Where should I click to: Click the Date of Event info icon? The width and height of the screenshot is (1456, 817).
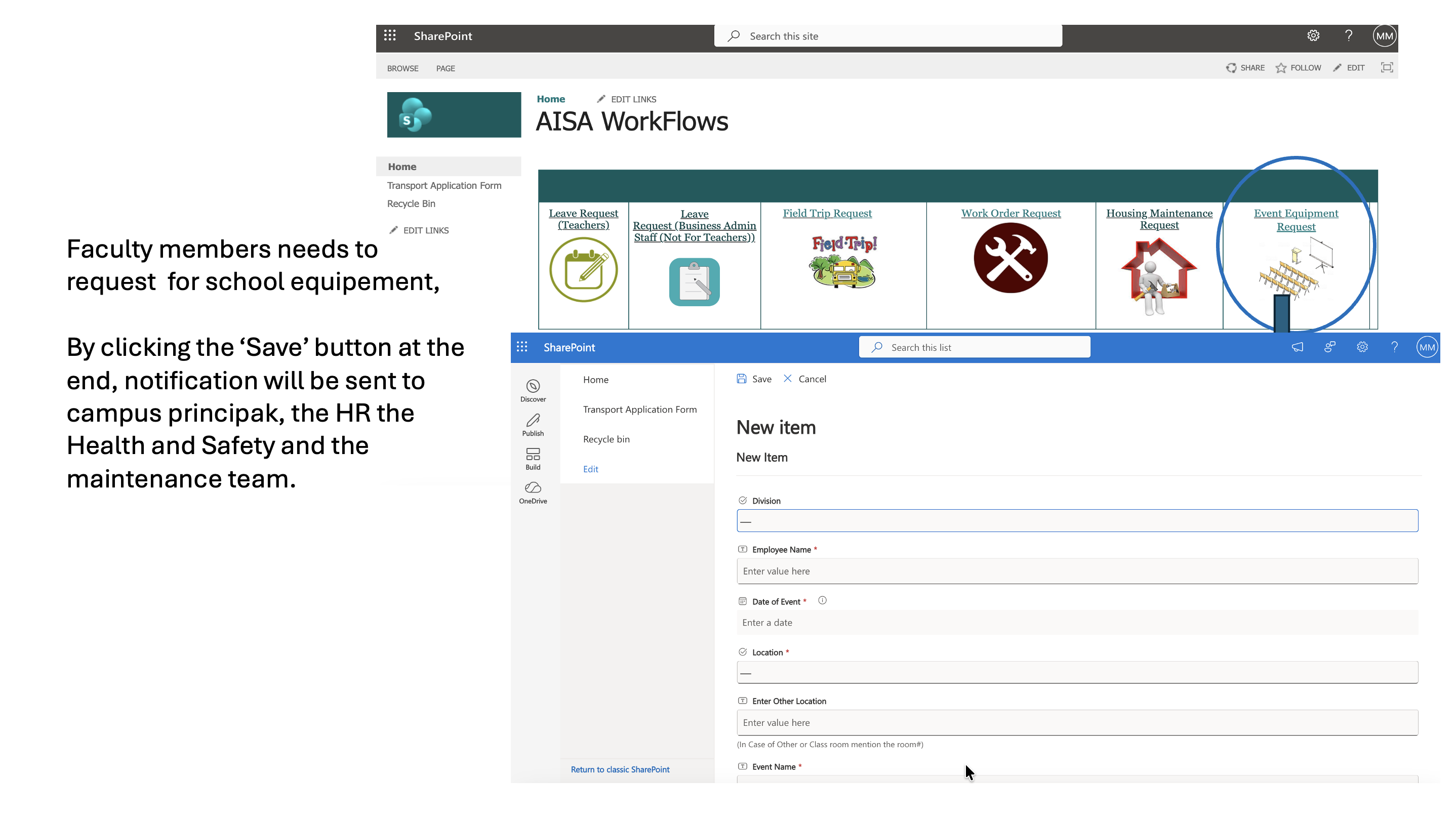[822, 601]
